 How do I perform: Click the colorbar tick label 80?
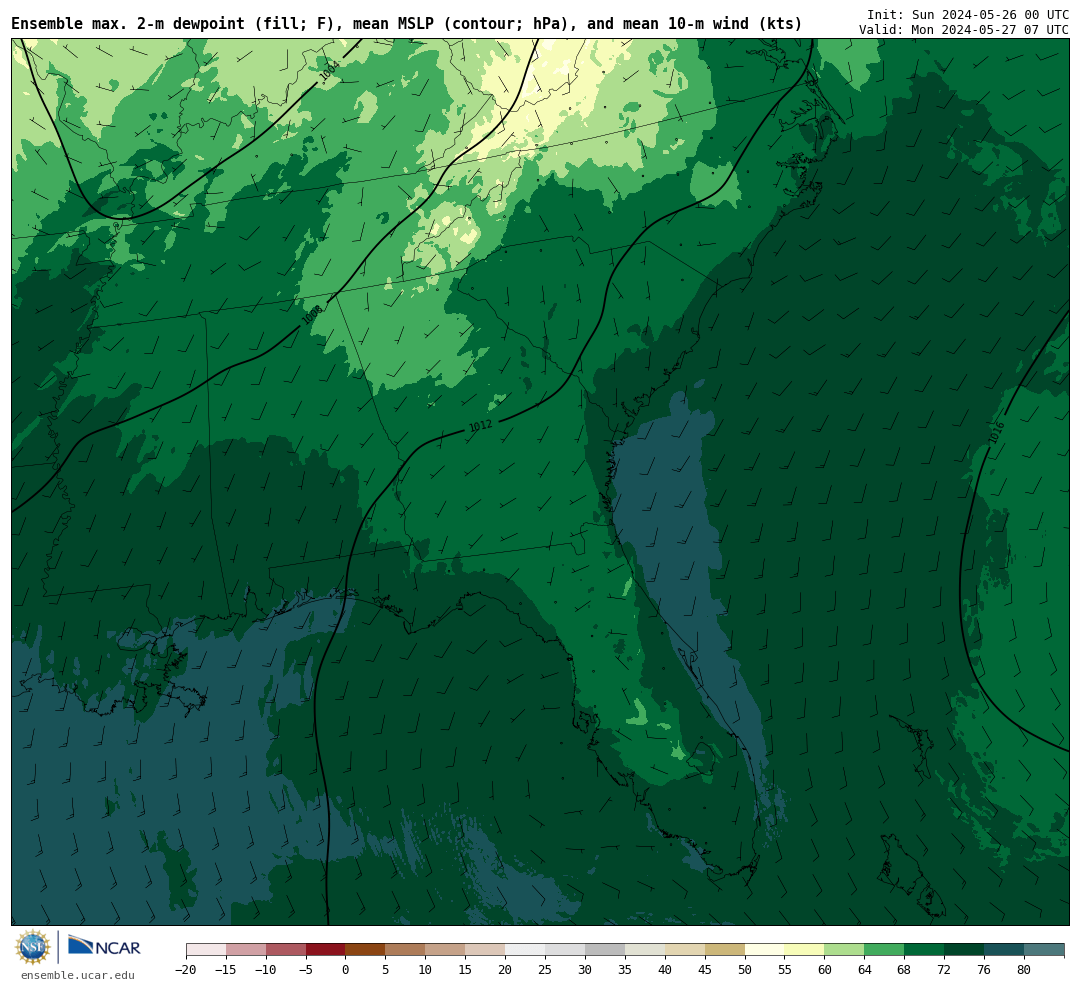[1024, 970]
